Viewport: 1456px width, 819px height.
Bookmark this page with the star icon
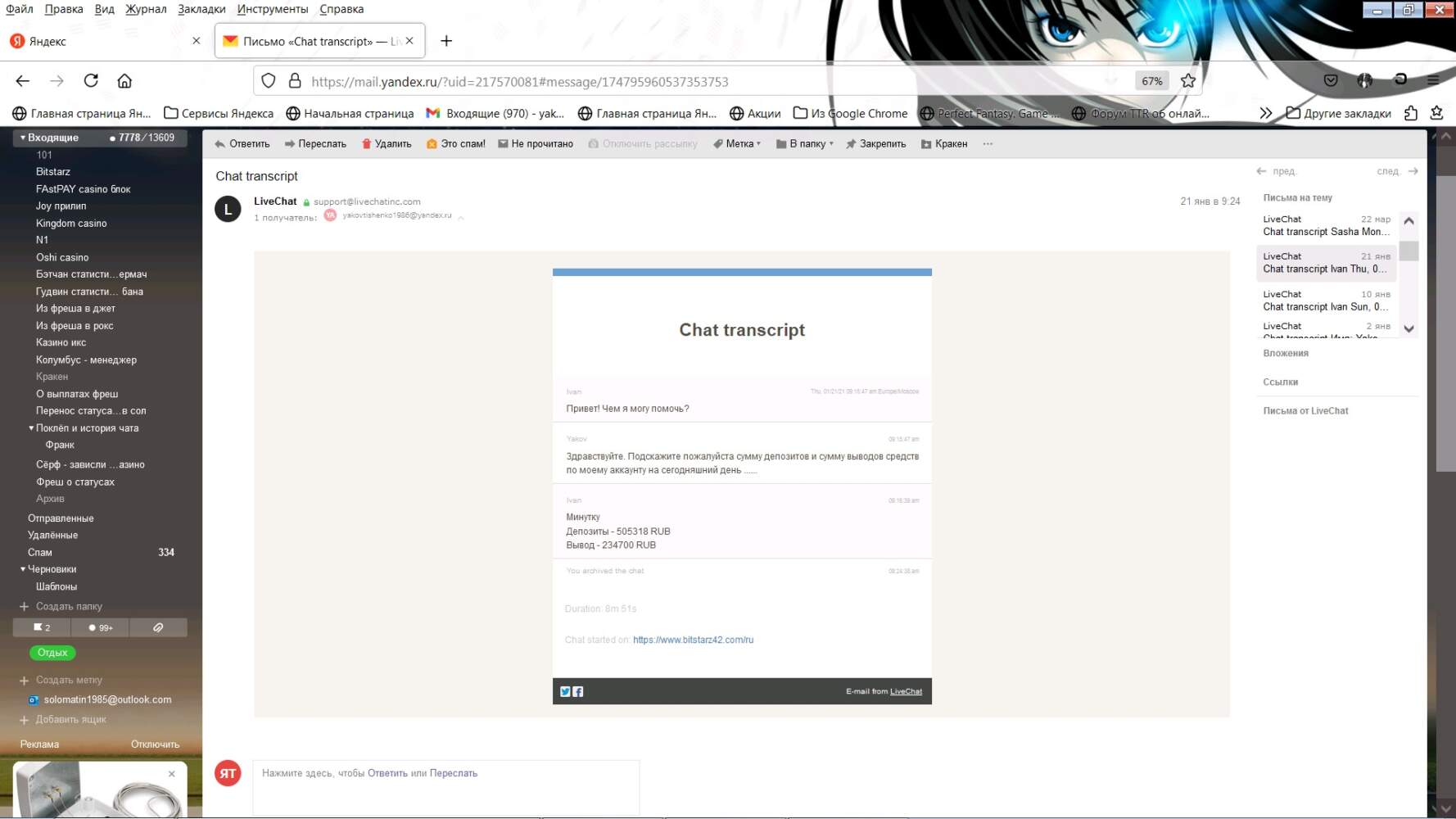coord(1188,81)
